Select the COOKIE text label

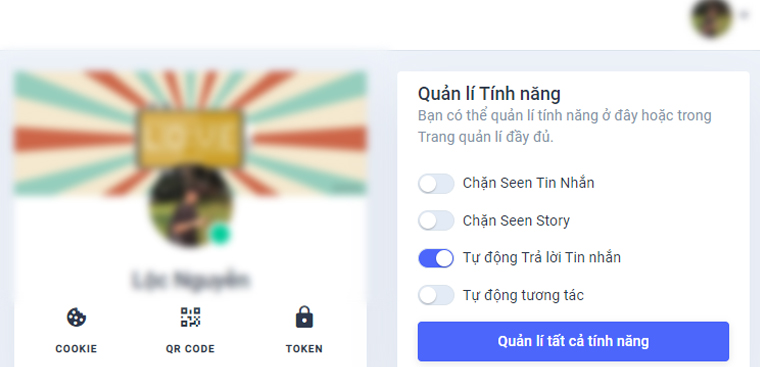76,349
